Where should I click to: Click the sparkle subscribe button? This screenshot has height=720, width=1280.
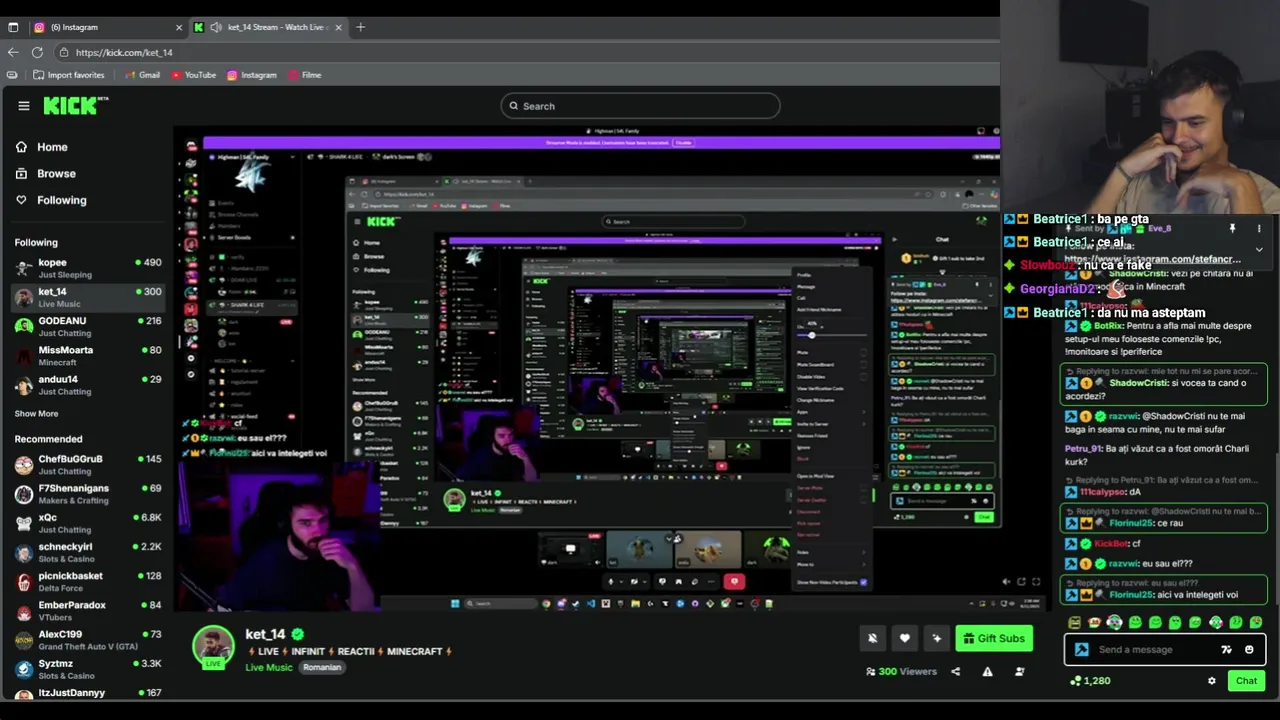[937, 638]
